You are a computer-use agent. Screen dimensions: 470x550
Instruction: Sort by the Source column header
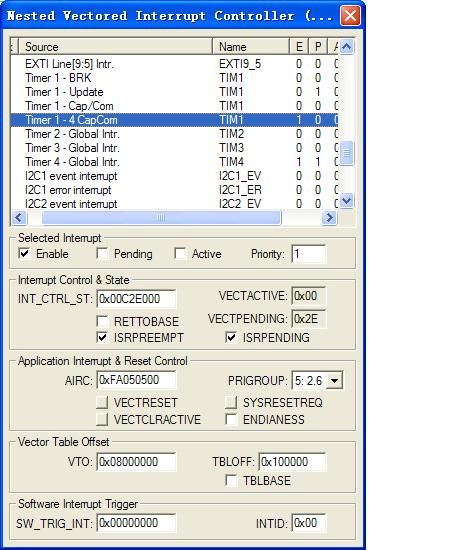pyautogui.click(x=115, y=47)
